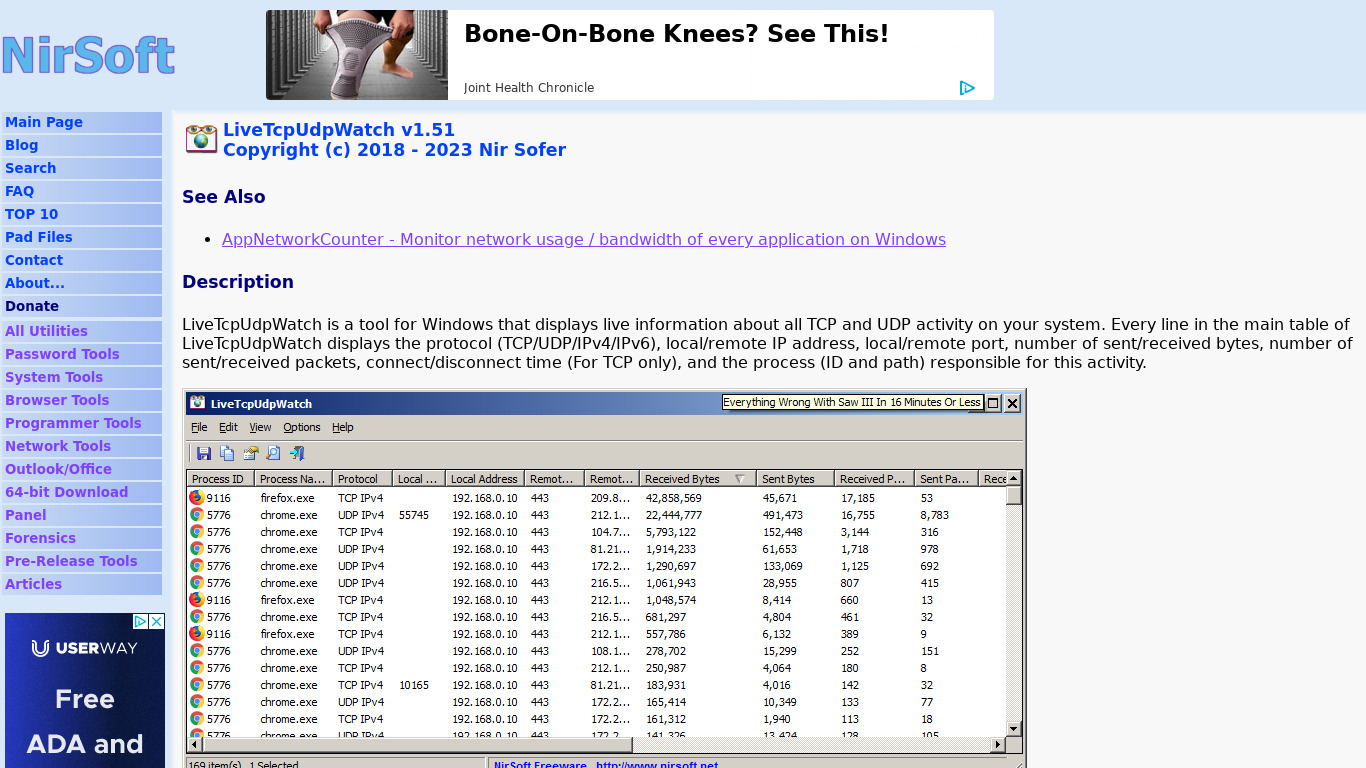
Task: Open the TOP 10 sidebar link
Action: click(x=31, y=214)
